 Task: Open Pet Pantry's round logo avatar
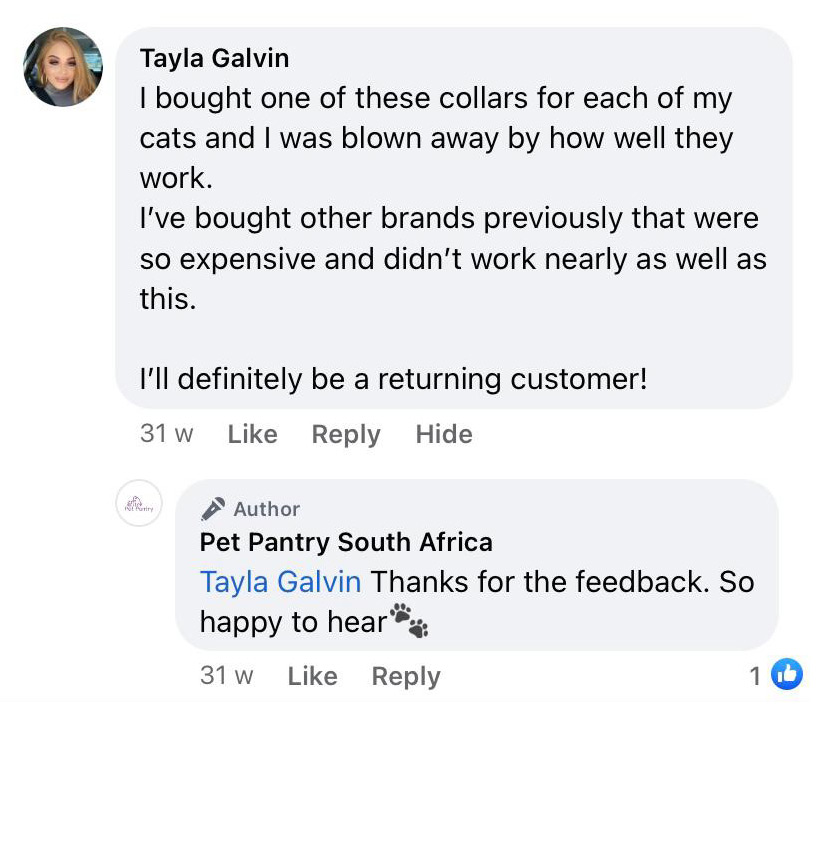click(x=139, y=503)
